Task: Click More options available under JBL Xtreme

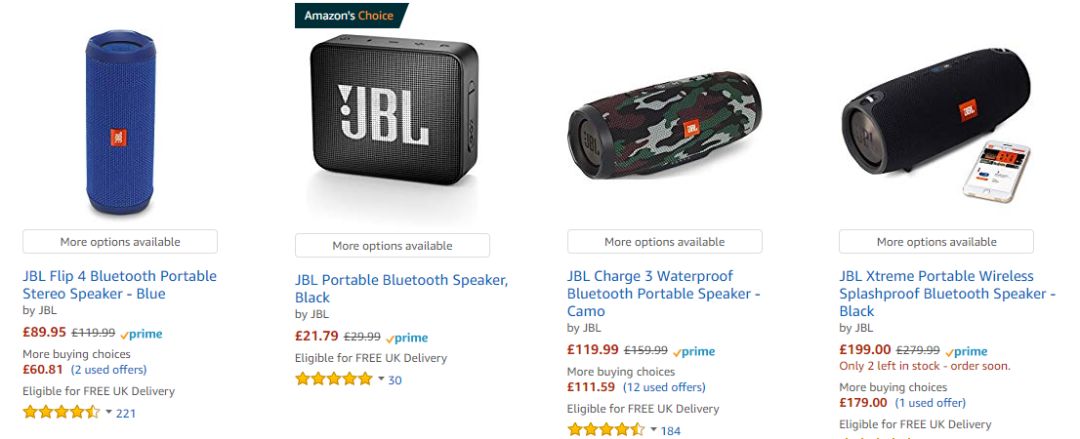Action: 936,242
